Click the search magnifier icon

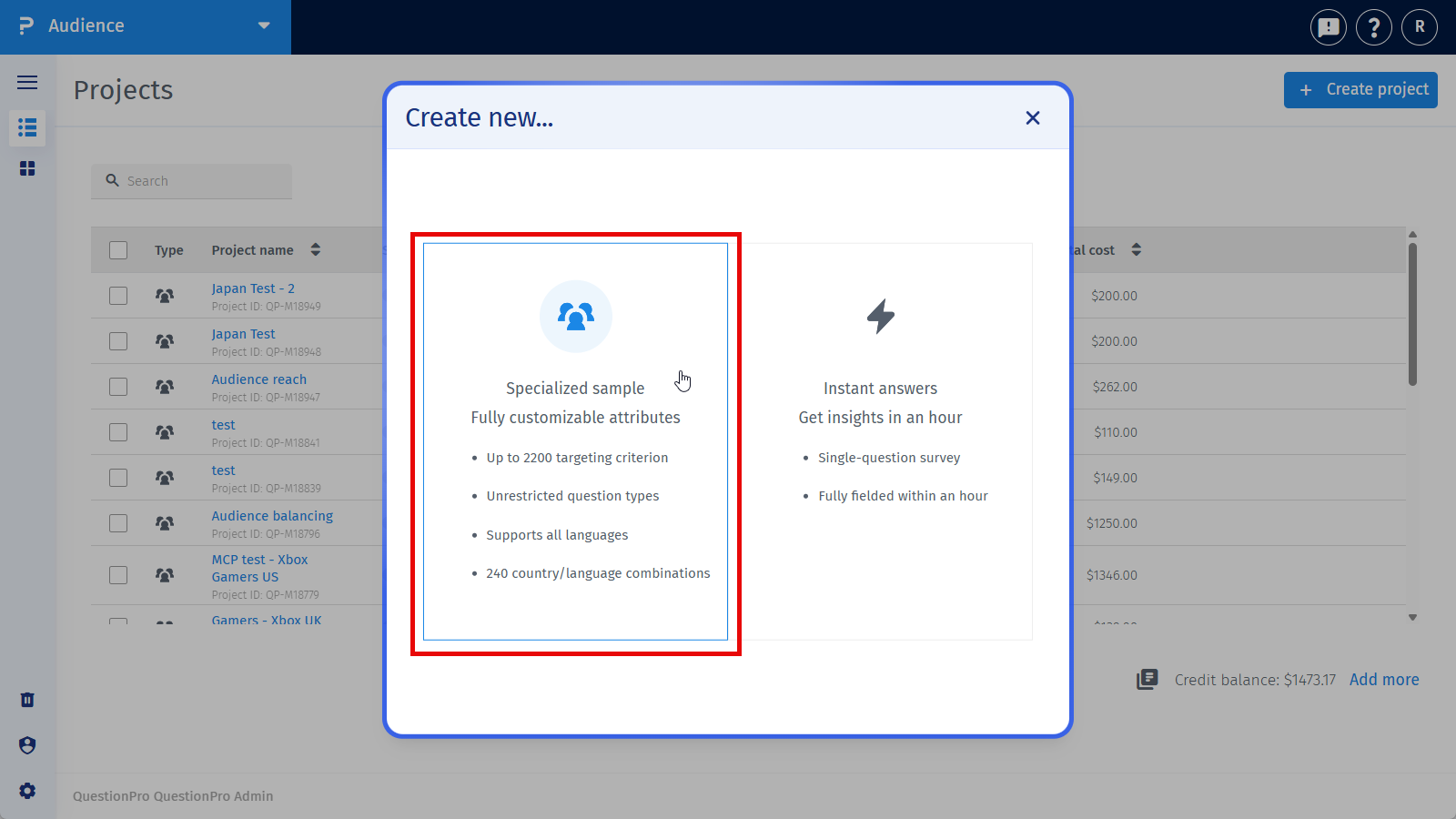[113, 180]
